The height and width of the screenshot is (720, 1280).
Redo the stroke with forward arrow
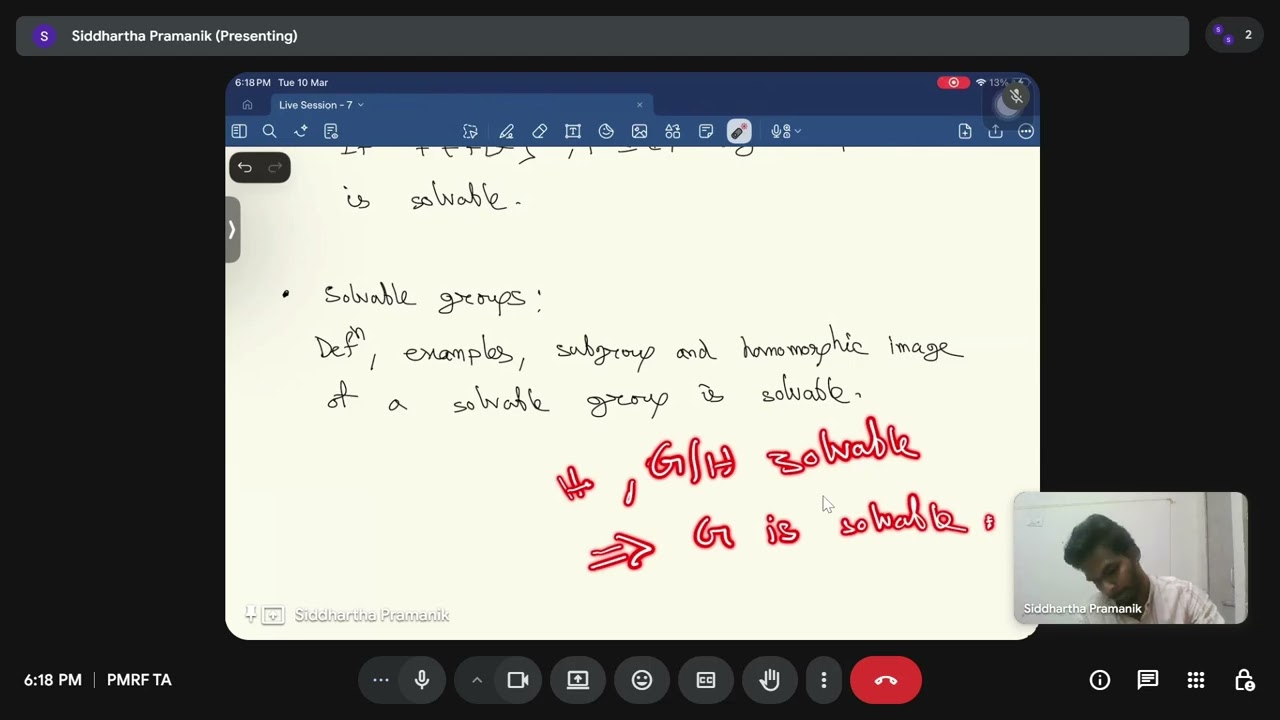tap(275, 167)
